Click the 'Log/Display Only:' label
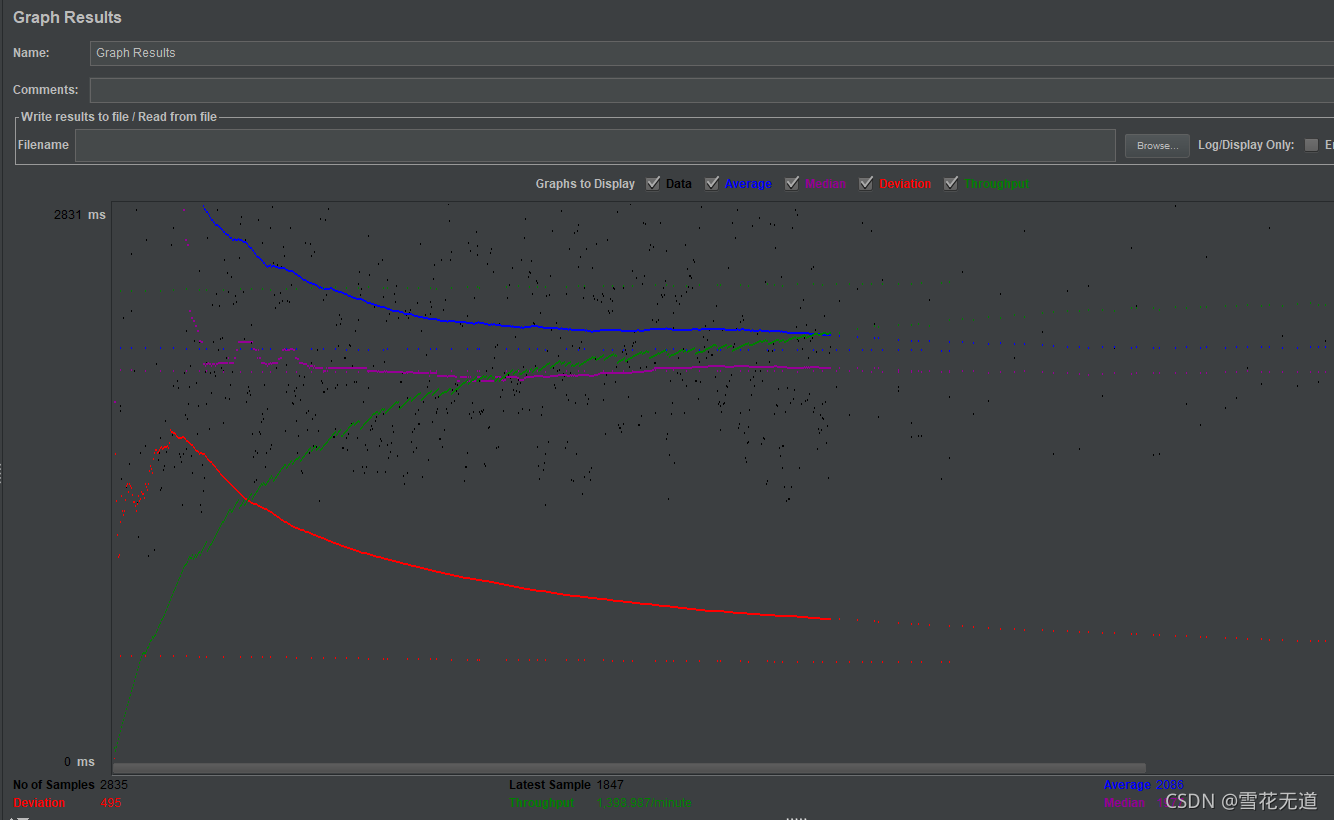Viewport: 1334px width, 820px height. [x=1246, y=145]
